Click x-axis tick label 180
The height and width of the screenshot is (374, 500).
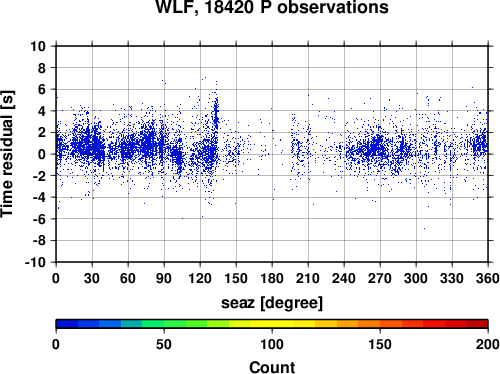[272, 278]
